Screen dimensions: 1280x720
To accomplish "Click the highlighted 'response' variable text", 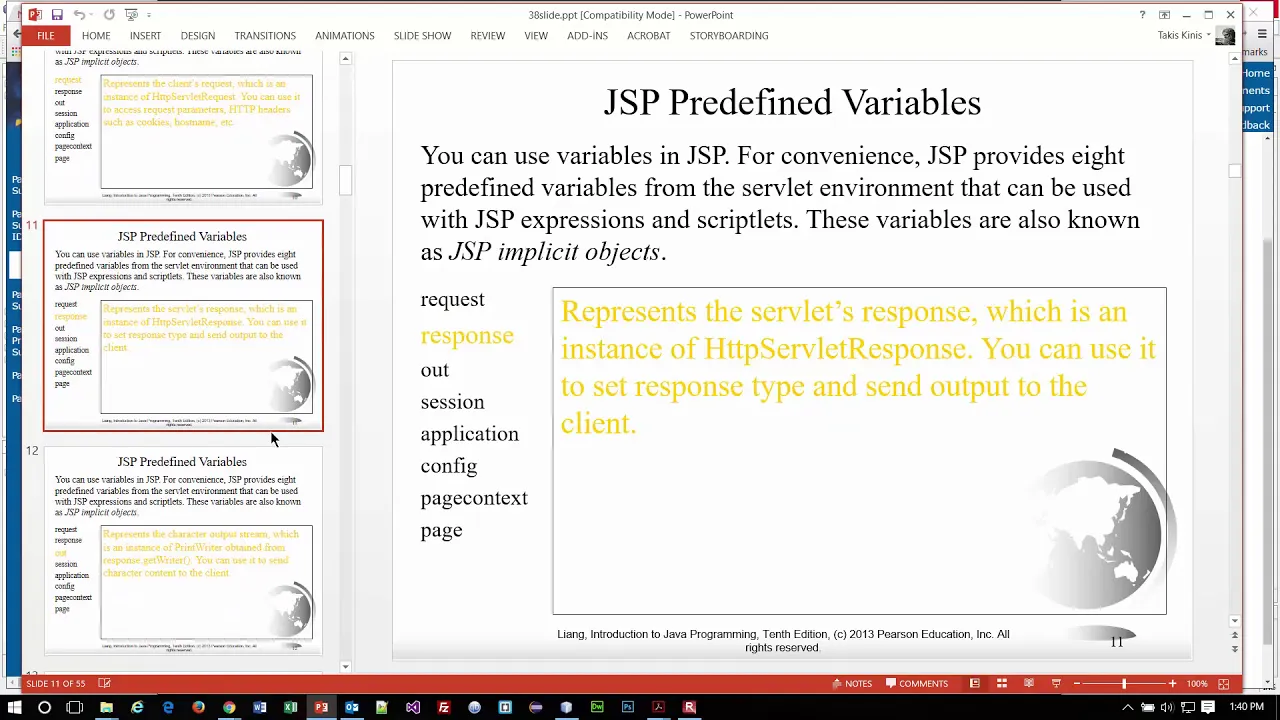I will pos(467,335).
